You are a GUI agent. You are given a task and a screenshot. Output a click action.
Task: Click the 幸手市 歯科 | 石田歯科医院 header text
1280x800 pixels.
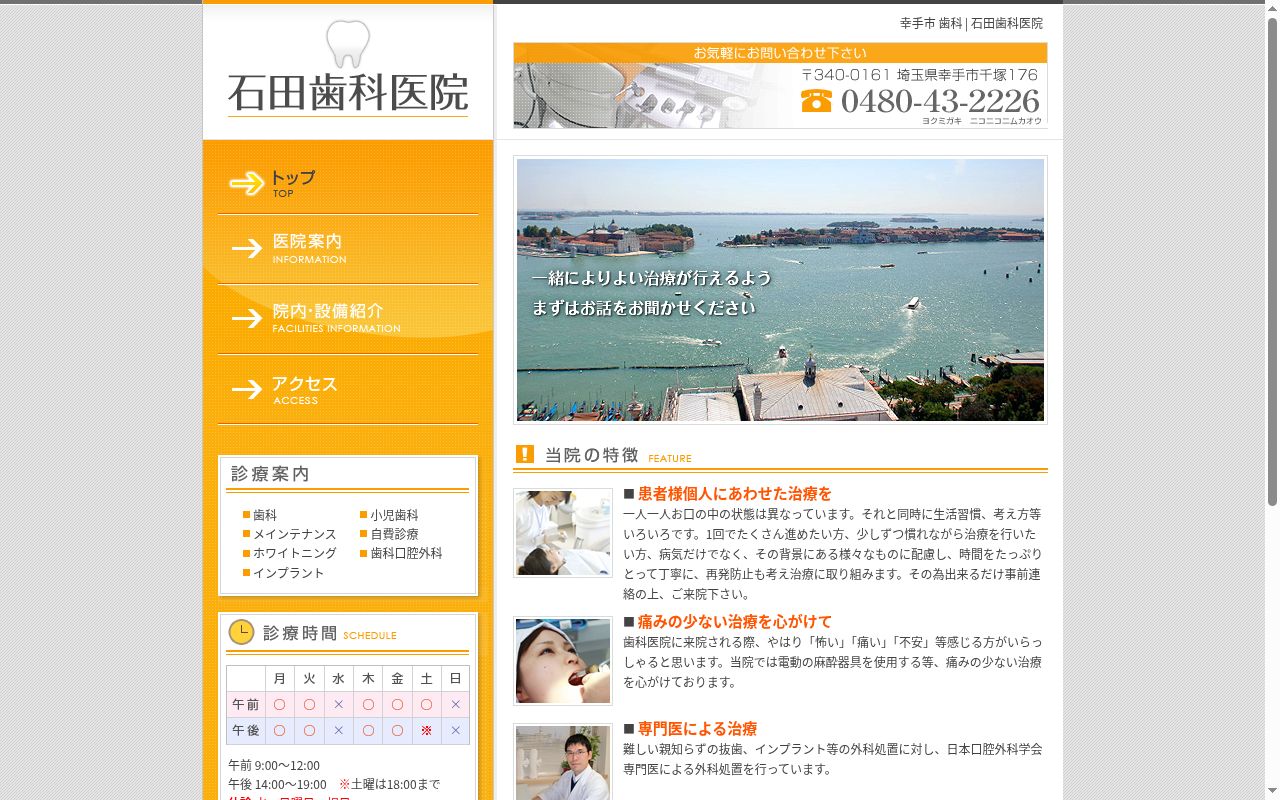click(971, 23)
